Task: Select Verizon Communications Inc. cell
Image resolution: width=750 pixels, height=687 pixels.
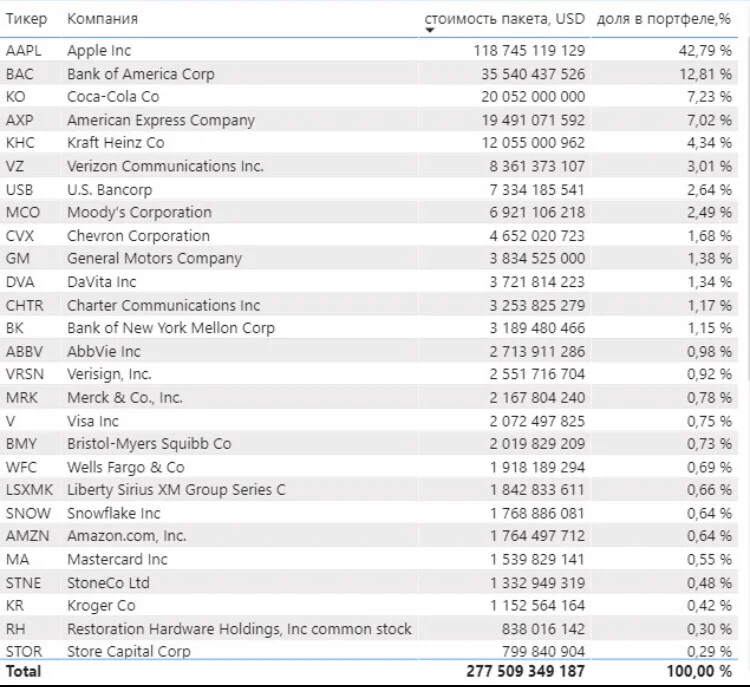Action: (x=165, y=166)
